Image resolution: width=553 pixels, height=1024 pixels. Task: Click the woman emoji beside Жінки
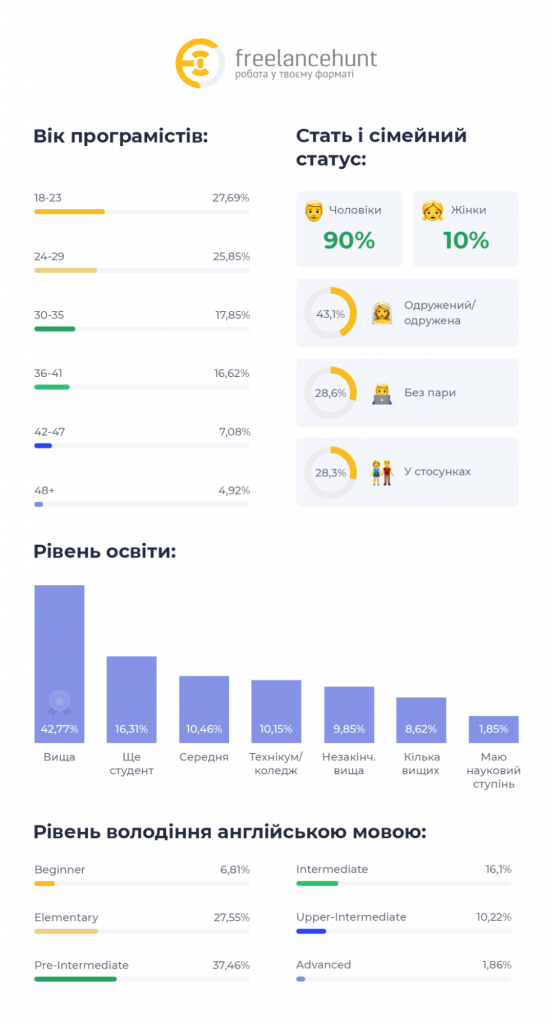click(x=432, y=211)
